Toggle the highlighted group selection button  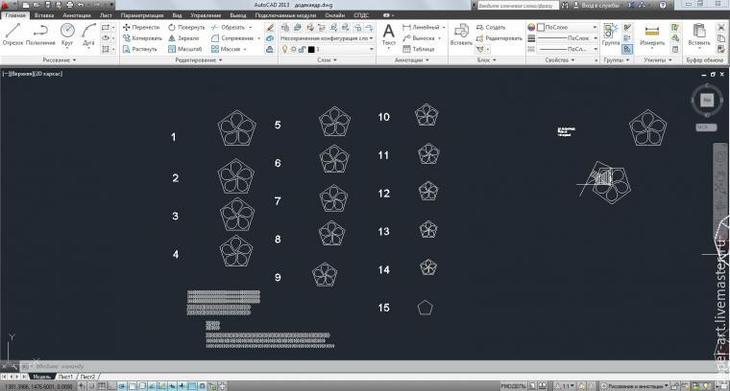point(627,48)
